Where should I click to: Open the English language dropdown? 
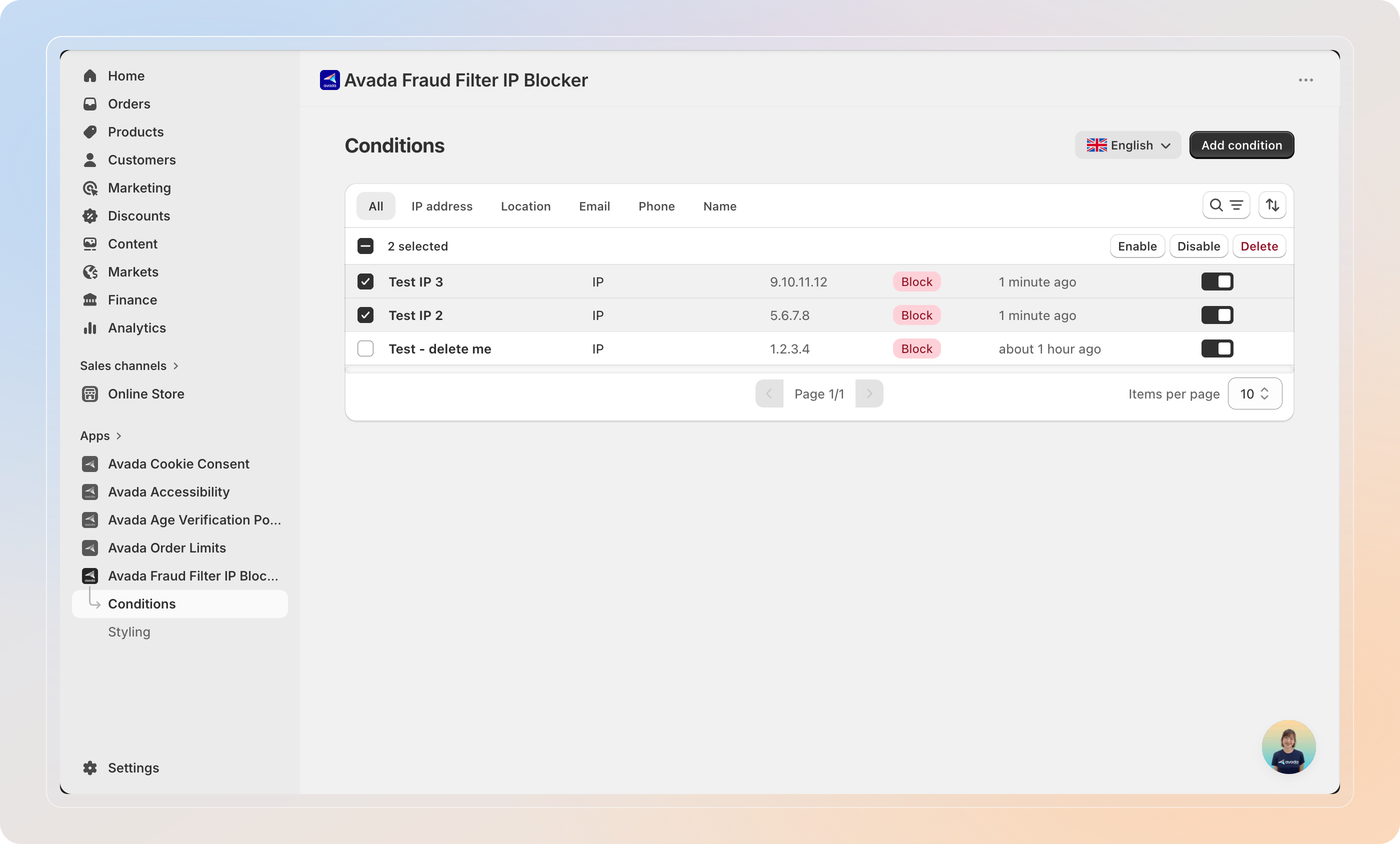point(1128,145)
